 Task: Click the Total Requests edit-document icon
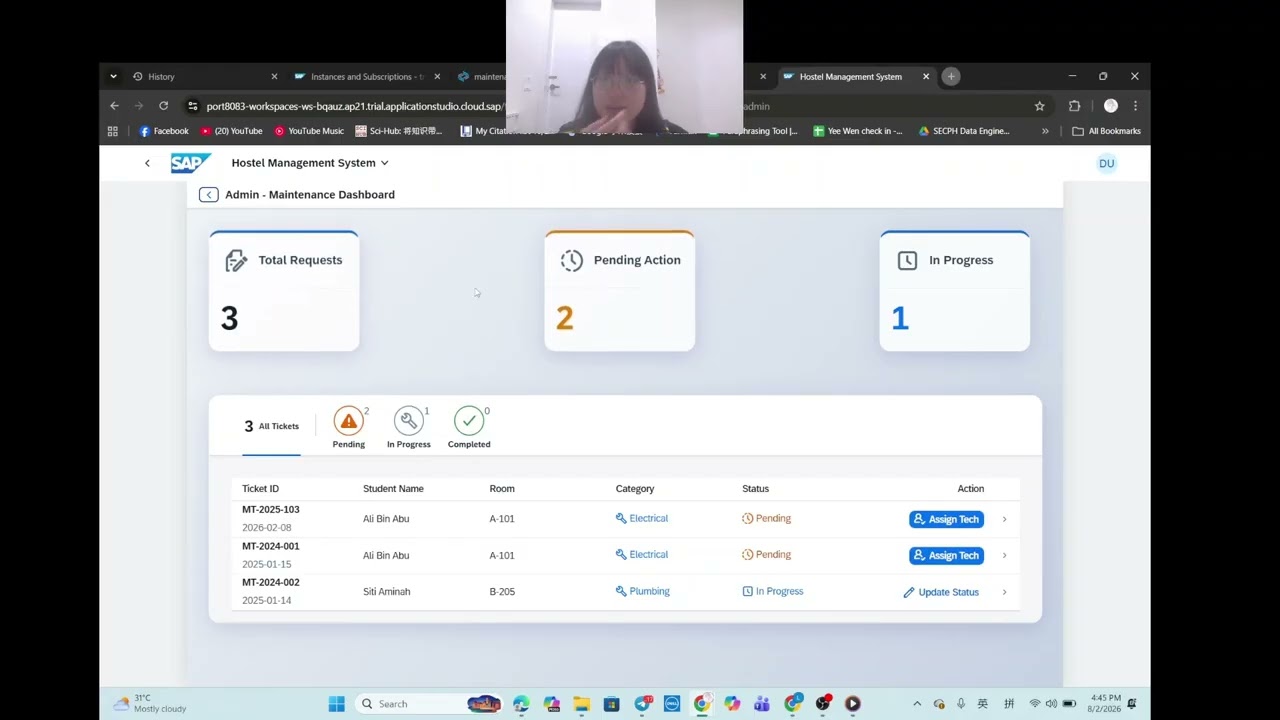(236, 261)
